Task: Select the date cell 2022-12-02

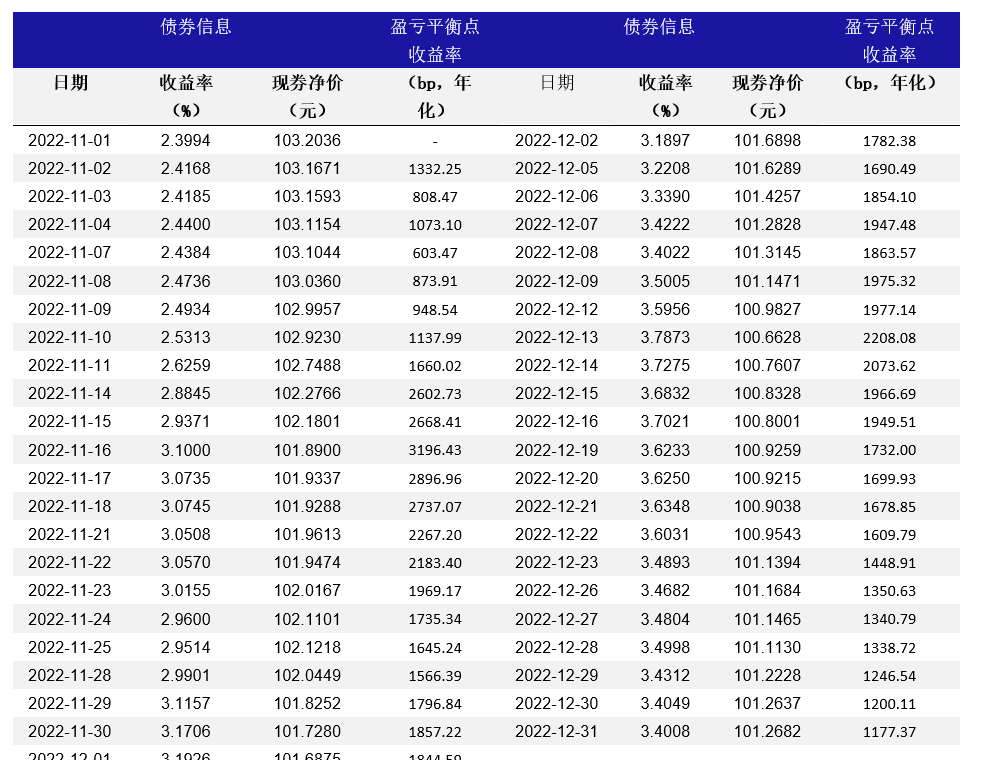Action: click(x=557, y=140)
